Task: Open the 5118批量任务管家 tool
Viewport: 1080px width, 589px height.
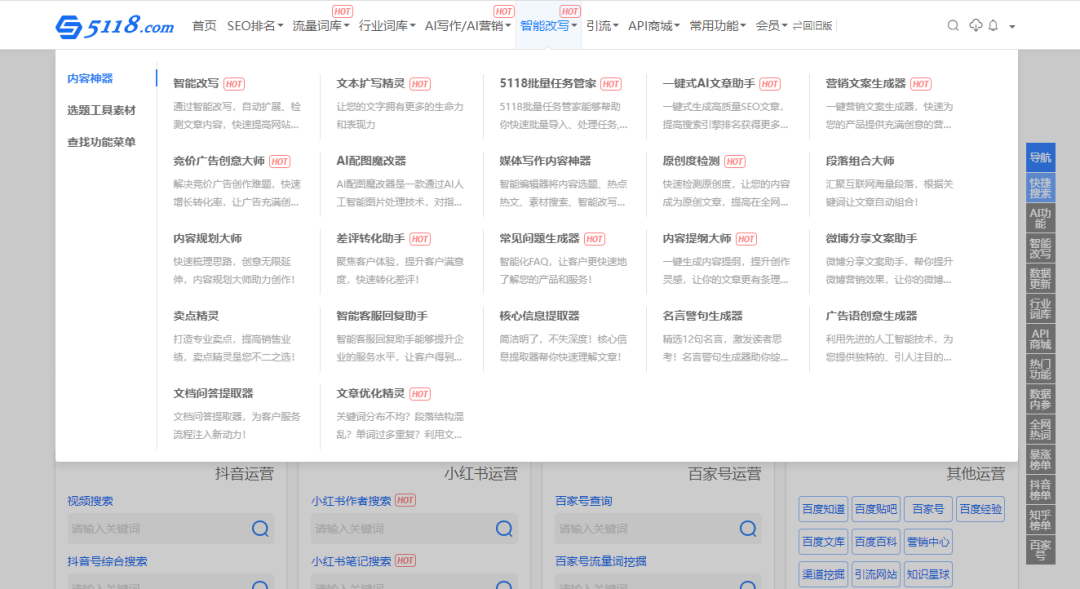Action: tap(548, 83)
